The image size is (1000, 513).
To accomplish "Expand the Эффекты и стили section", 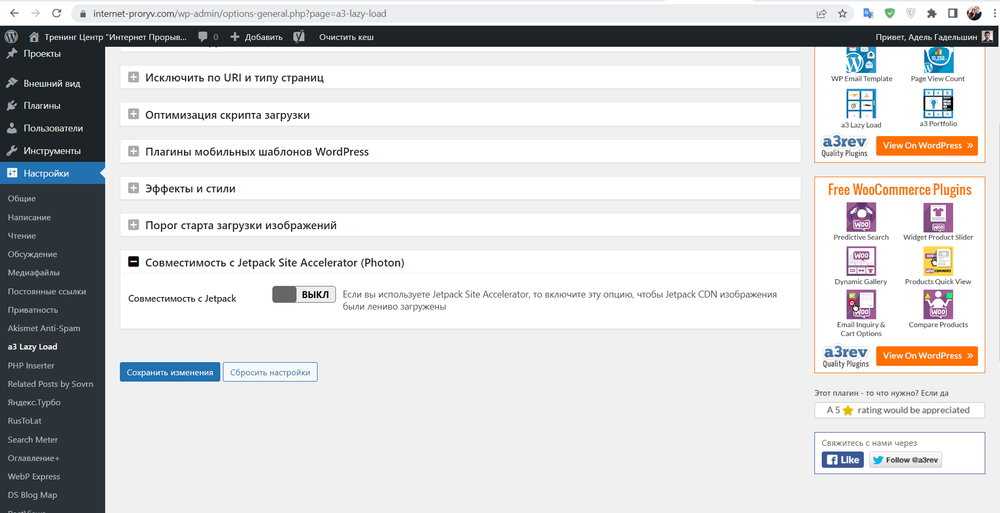I will [x=134, y=188].
